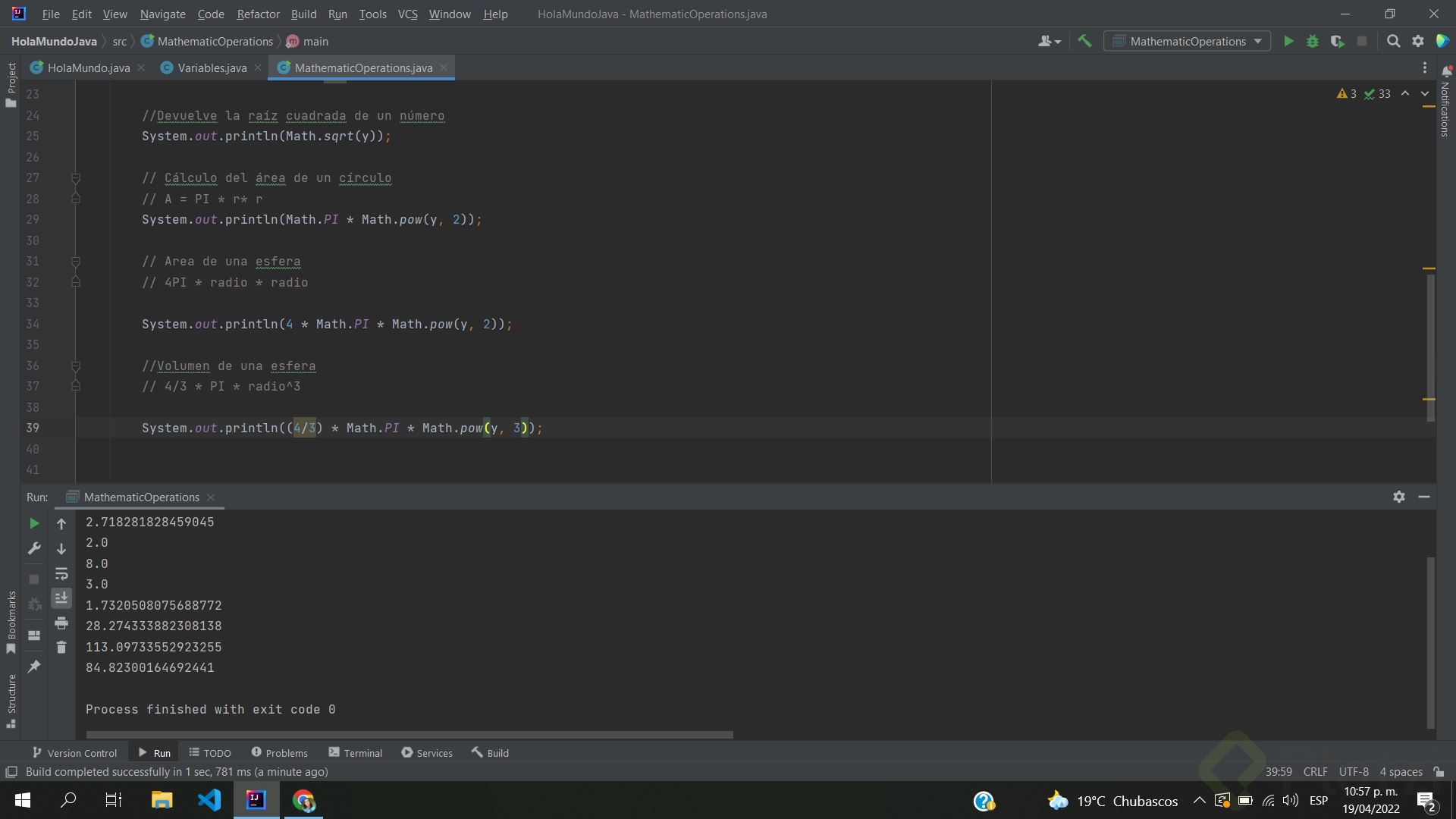Run with coverage shield icon
Image resolution: width=1456 pixels, height=819 pixels.
[x=1337, y=41]
